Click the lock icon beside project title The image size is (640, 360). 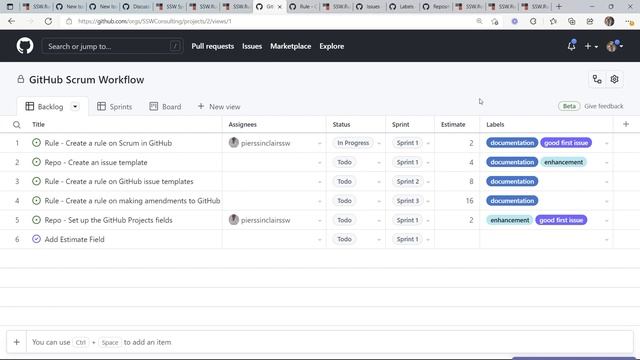click(20, 79)
